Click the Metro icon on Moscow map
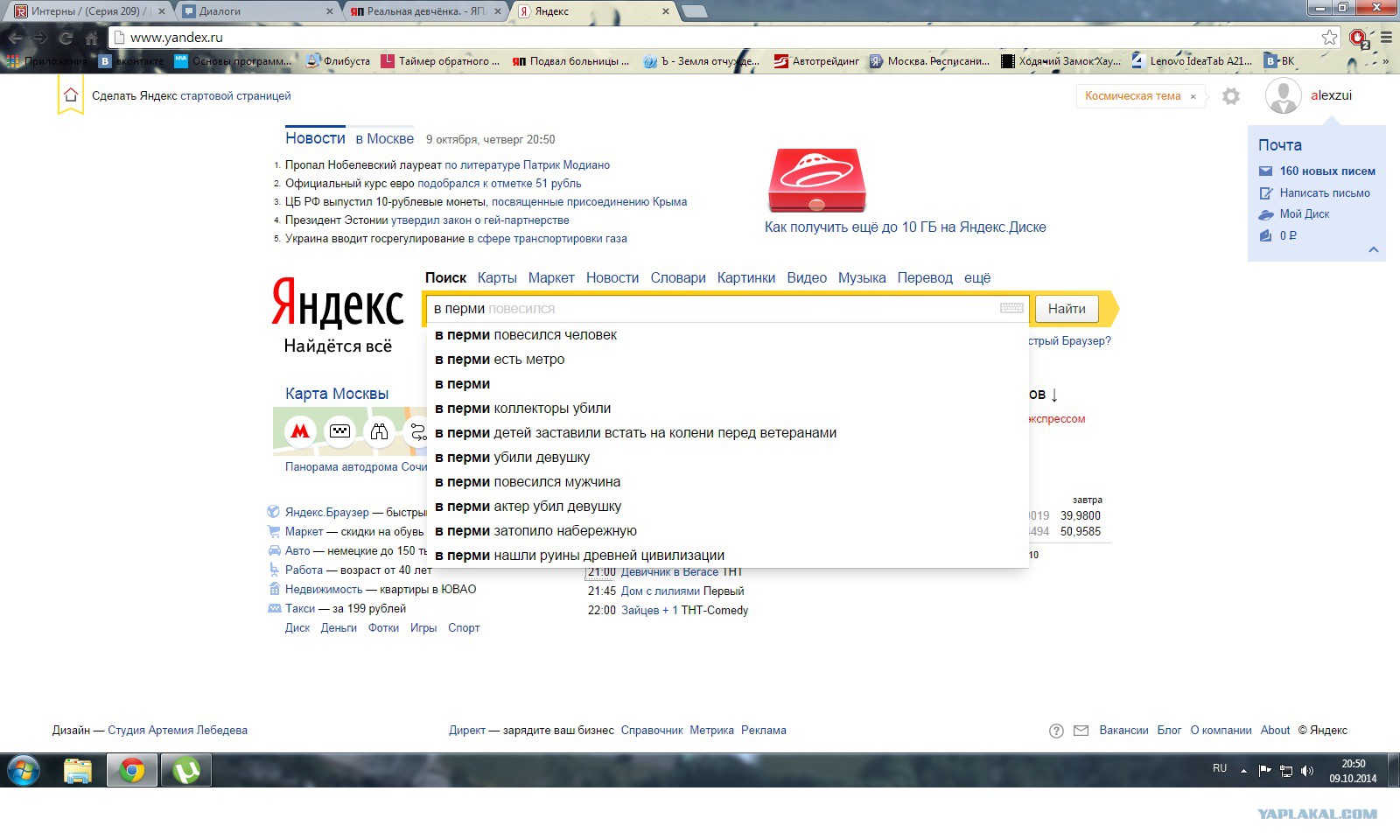The width and height of the screenshot is (1400, 840). click(300, 430)
